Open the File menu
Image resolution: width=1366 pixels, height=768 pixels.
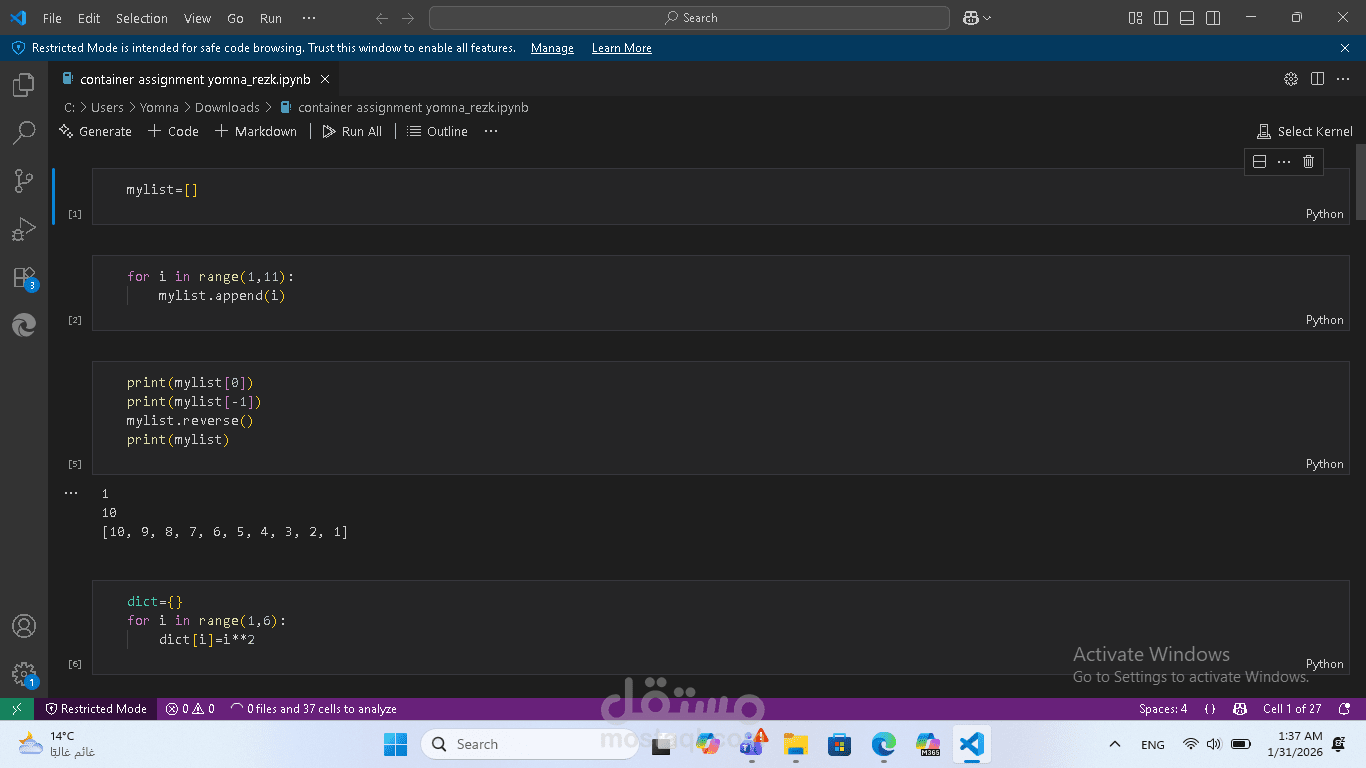click(52, 18)
